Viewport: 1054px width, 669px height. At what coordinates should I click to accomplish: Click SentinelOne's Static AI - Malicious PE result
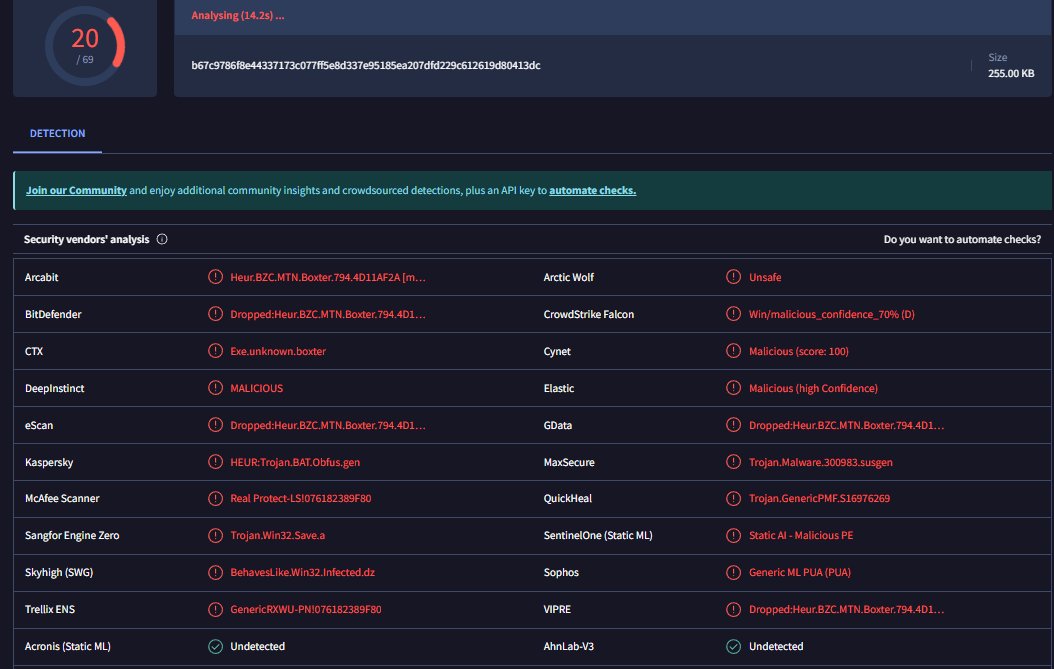coord(801,535)
